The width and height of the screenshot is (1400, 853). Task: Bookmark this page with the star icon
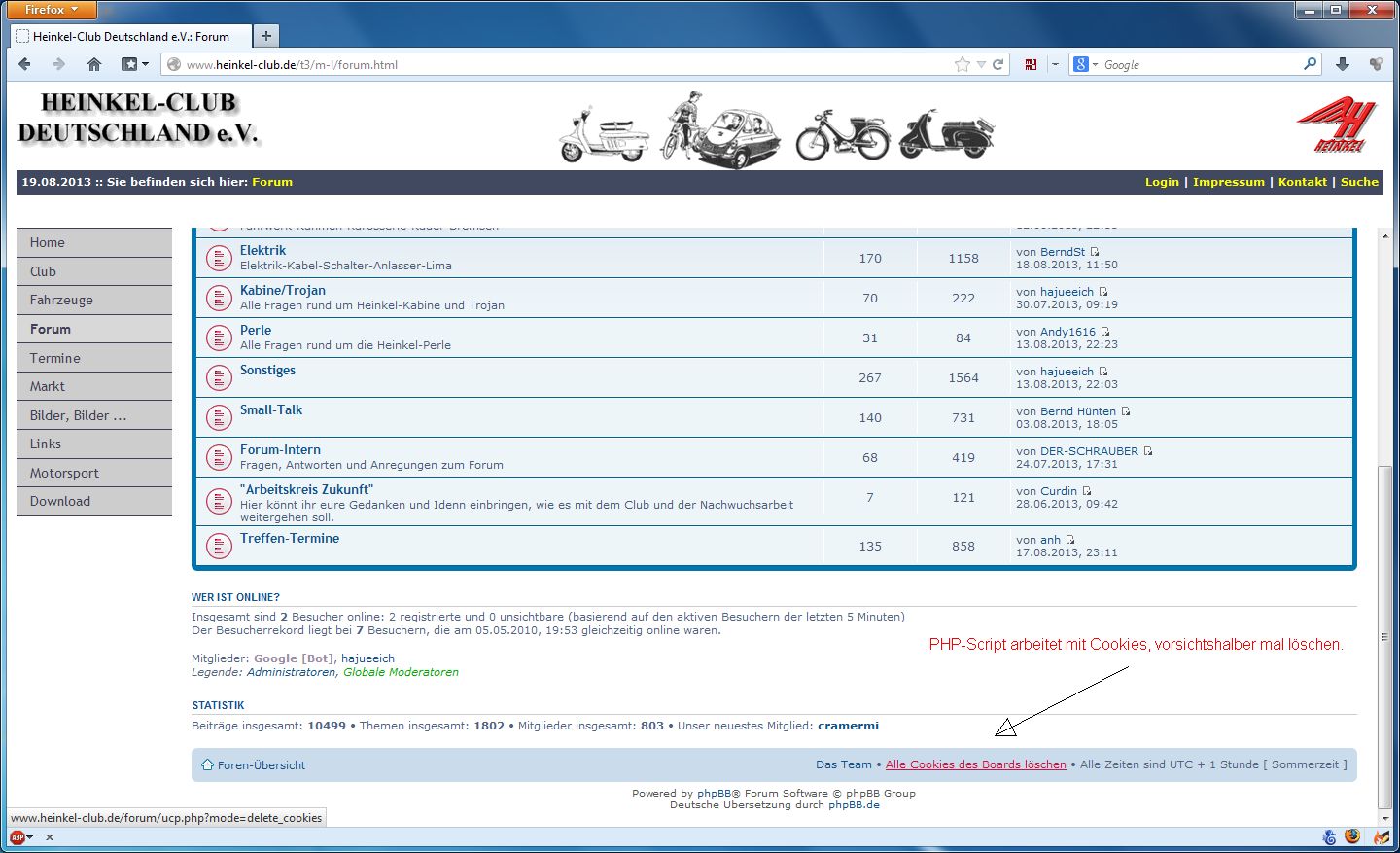click(962, 64)
